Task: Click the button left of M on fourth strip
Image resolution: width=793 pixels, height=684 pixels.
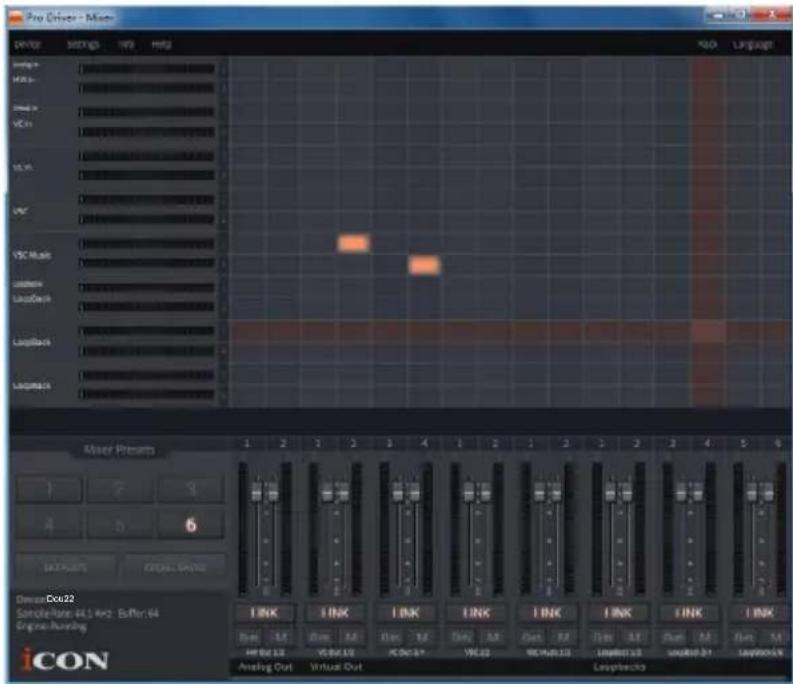Action: tap(461, 636)
